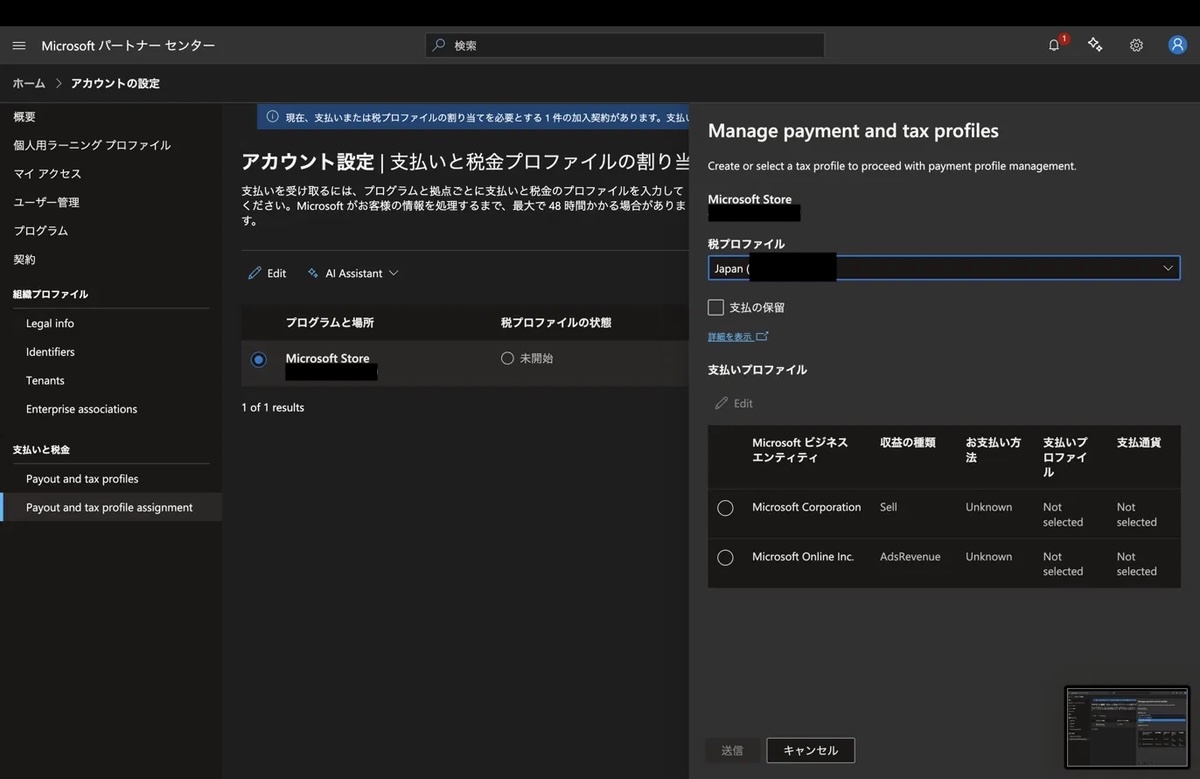Click Unknown in the Microsoft Online Inc. row

tap(989, 557)
